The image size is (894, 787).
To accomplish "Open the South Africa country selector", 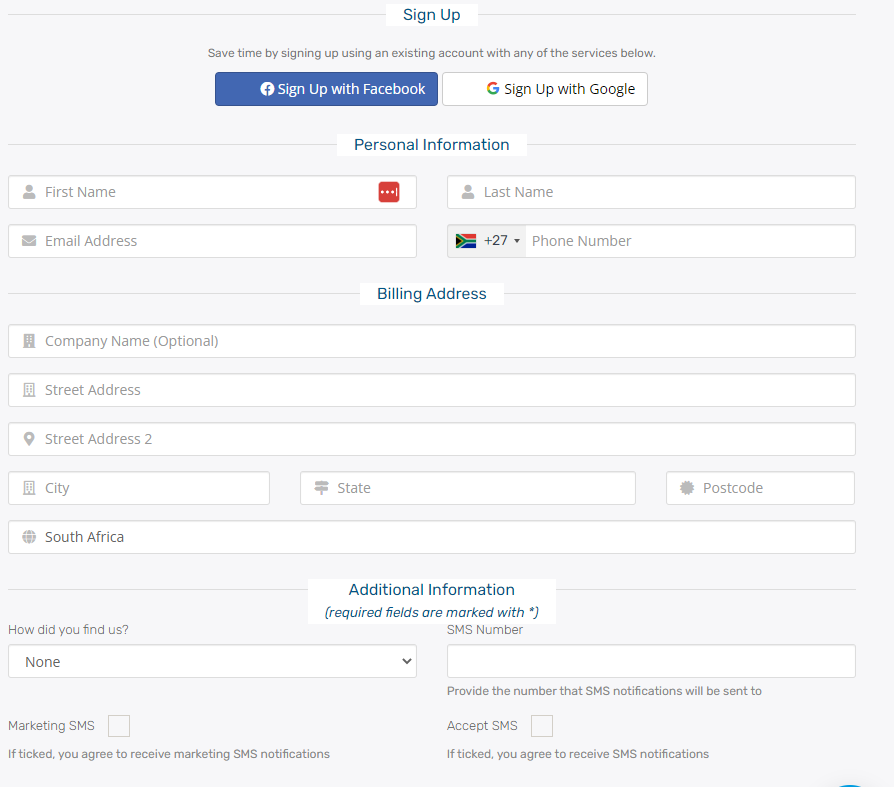I will 432,537.
